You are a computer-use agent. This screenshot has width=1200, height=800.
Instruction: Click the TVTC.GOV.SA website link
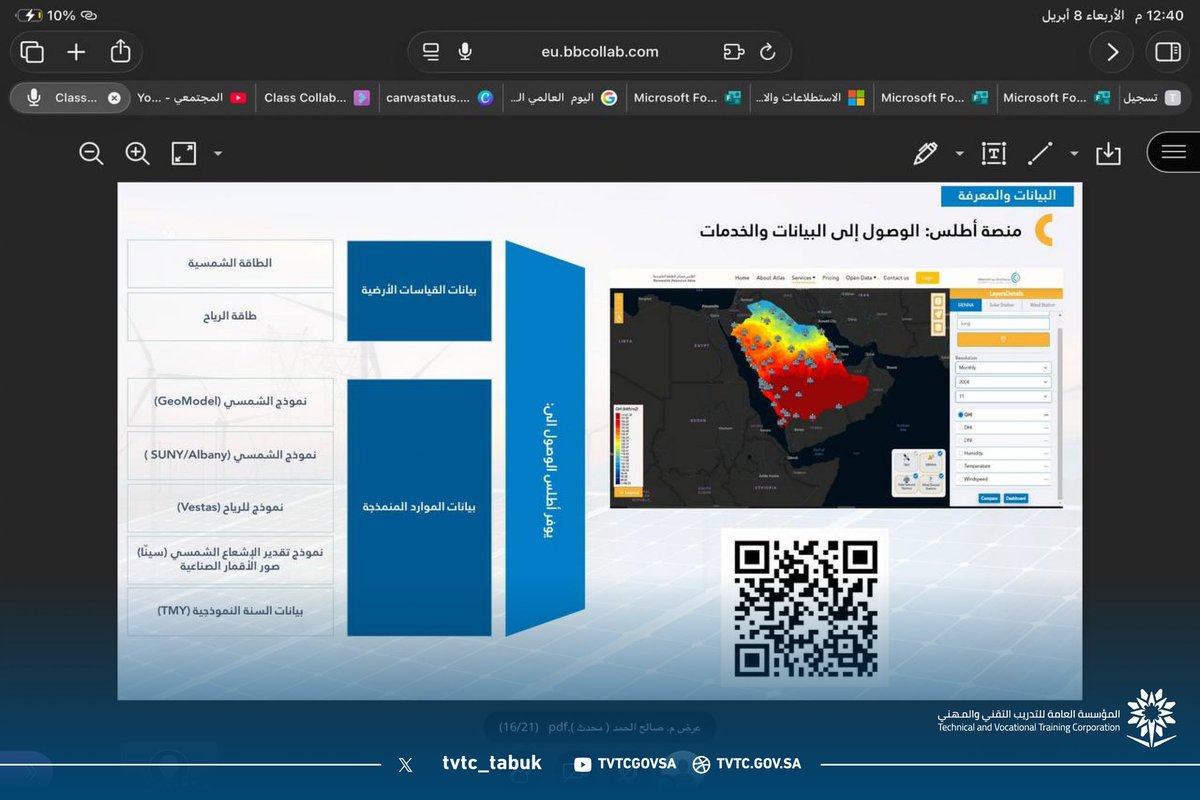[x=746, y=764]
